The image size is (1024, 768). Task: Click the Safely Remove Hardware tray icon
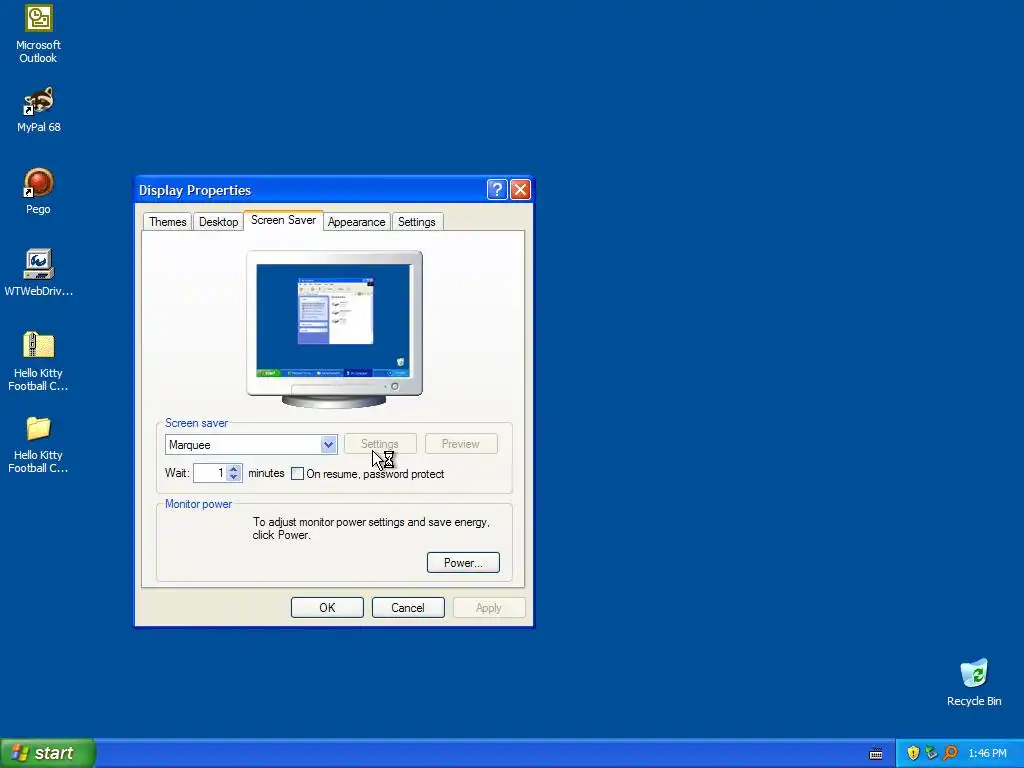click(x=931, y=753)
